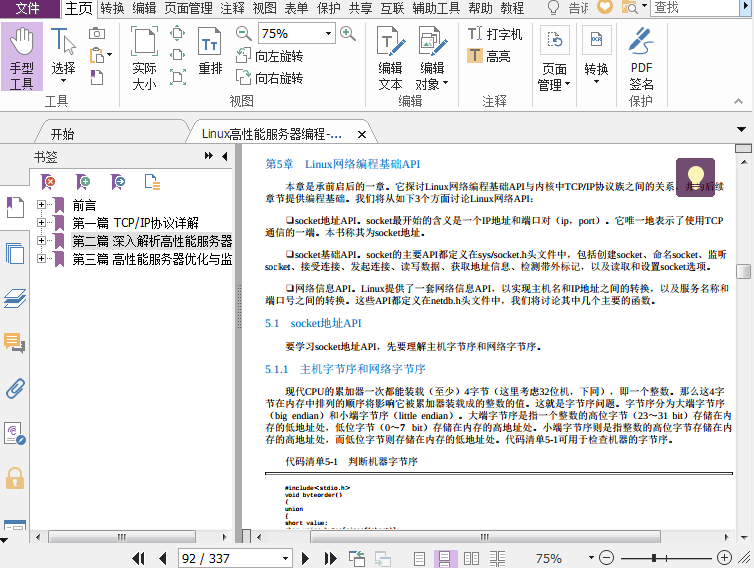754x568 pixels.
Task: Activate the Select tool (选择)
Action: 63,54
